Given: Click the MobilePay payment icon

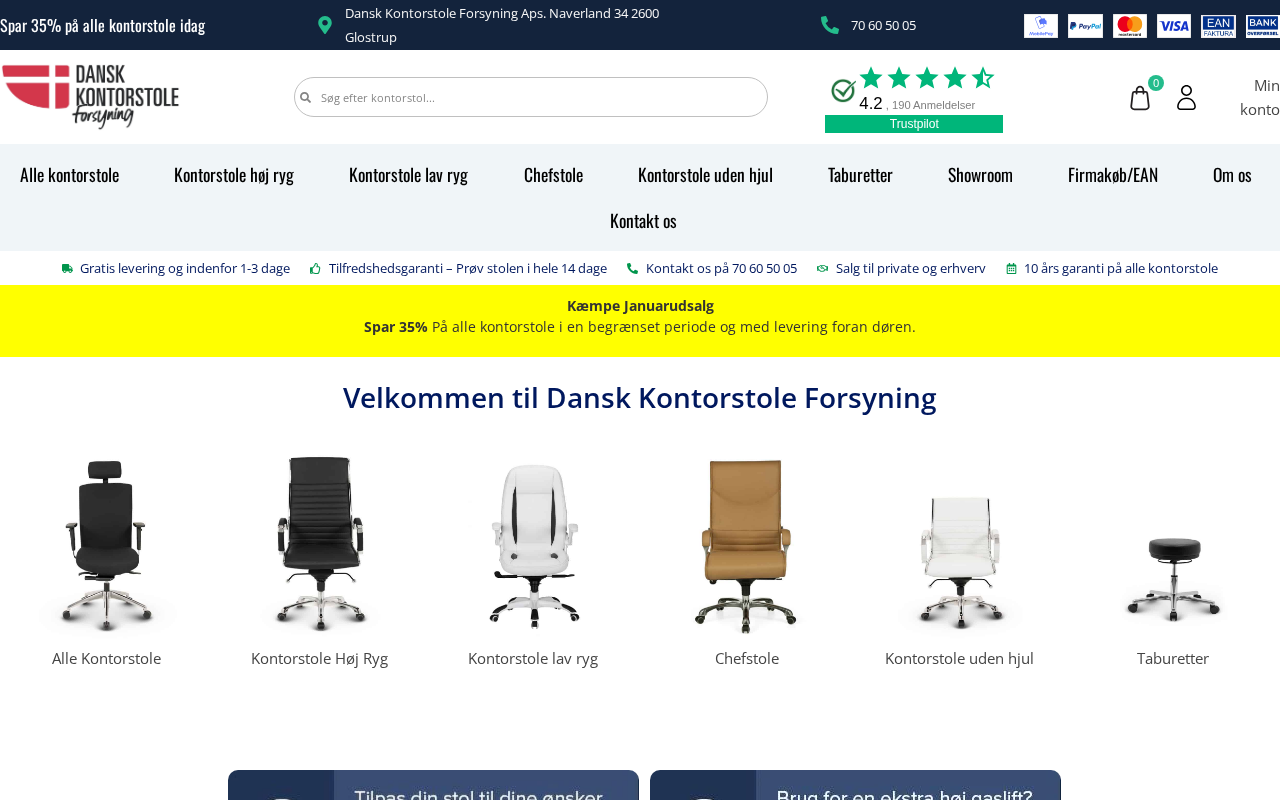Looking at the screenshot, I should tap(1041, 26).
